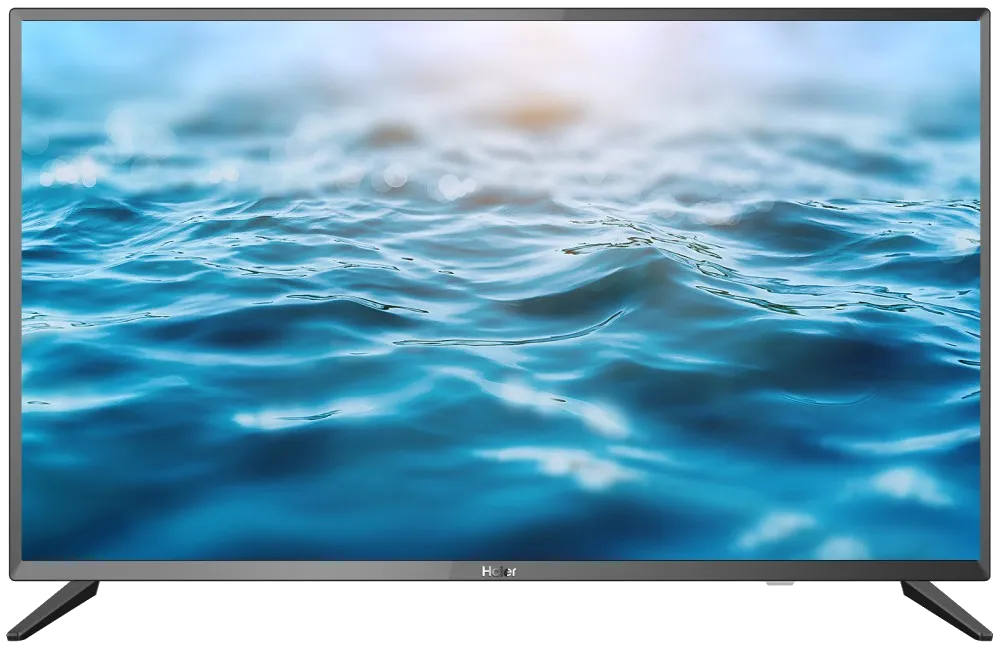Click the Haier logo on bottom bezel
Image resolution: width=1000 pixels, height=652 pixels.
pyautogui.click(x=500, y=572)
